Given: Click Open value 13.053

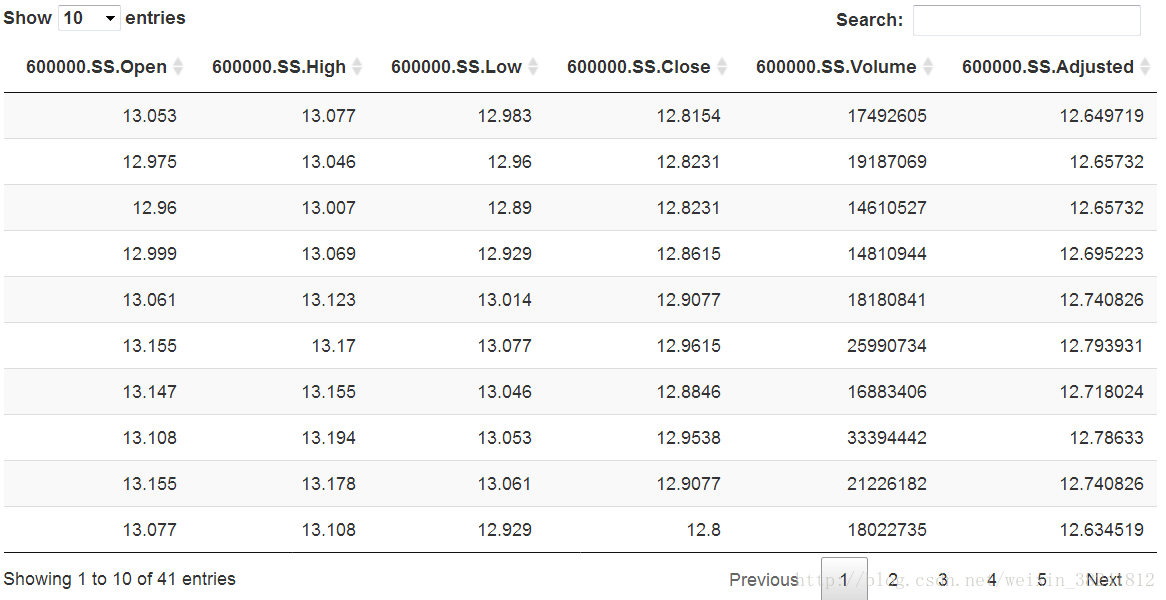Looking at the screenshot, I should point(149,116).
